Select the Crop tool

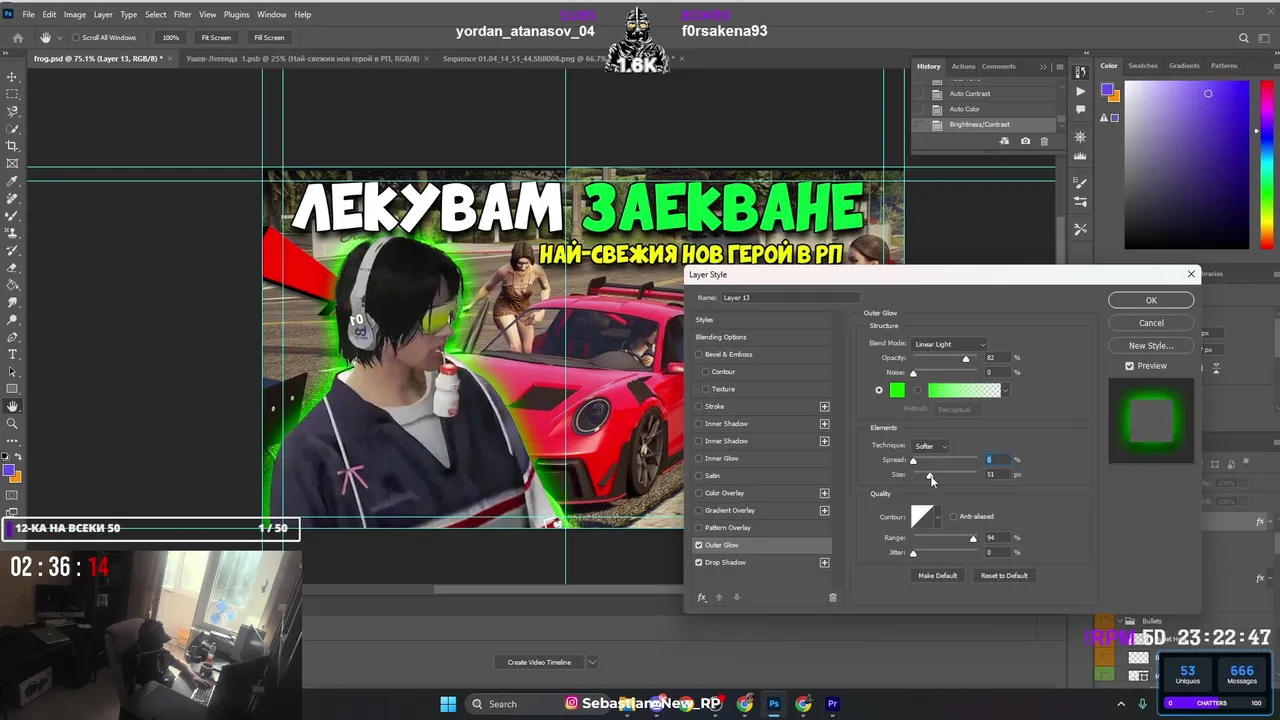pyautogui.click(x=12, y=146)
